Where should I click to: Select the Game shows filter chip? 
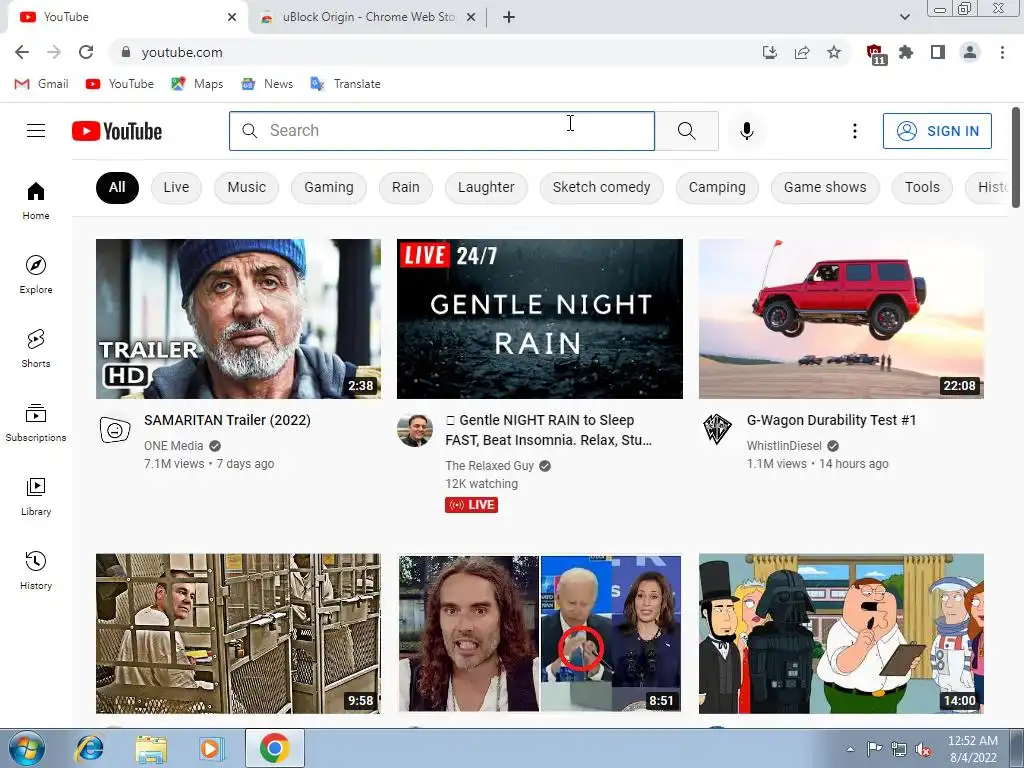[x=825, y=187]
